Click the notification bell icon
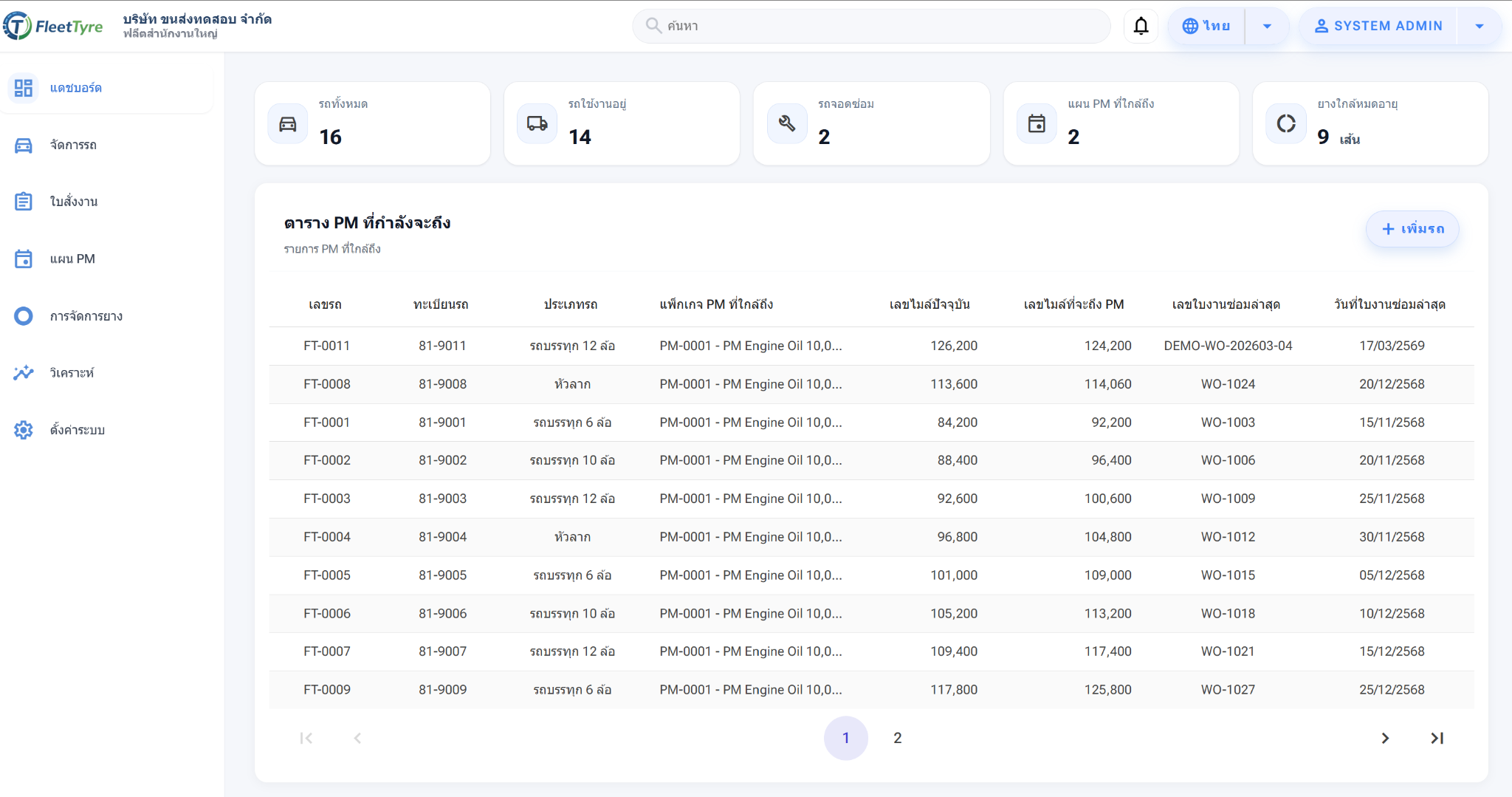 1141,25
